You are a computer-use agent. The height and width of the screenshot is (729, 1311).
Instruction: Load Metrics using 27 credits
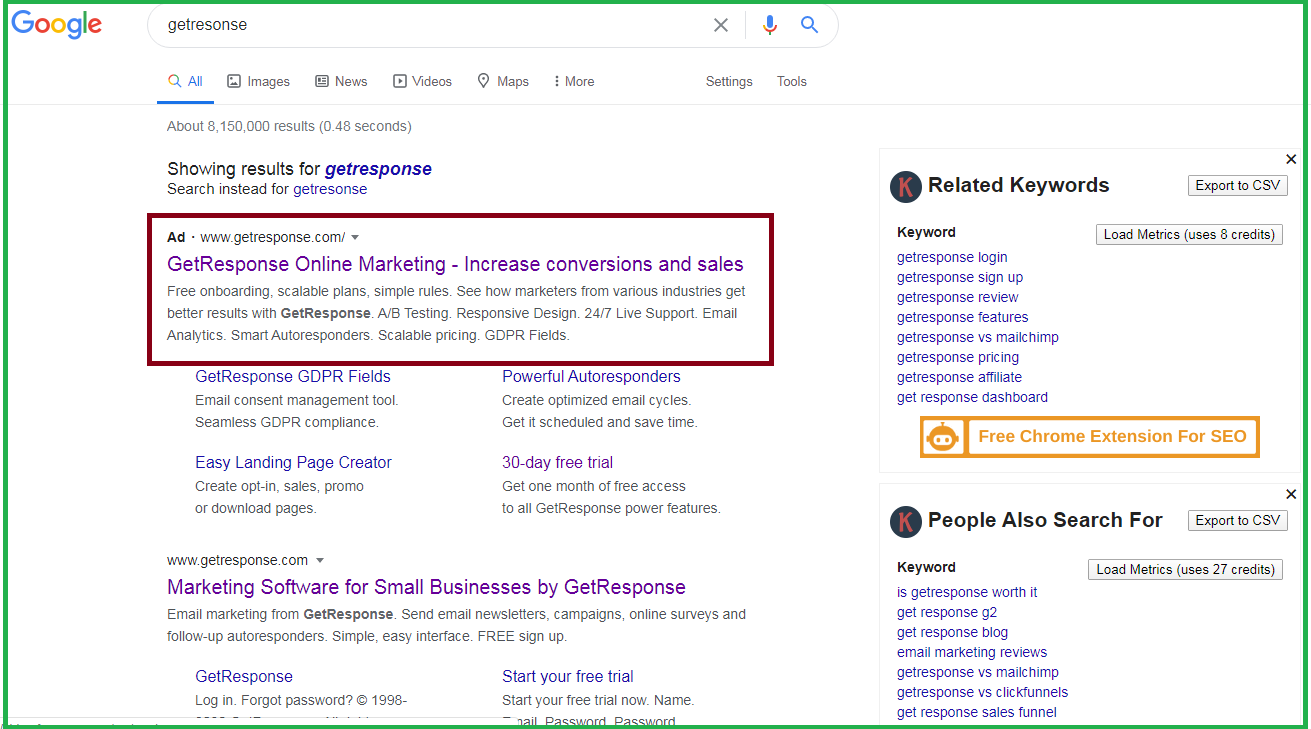(1185, 570)
